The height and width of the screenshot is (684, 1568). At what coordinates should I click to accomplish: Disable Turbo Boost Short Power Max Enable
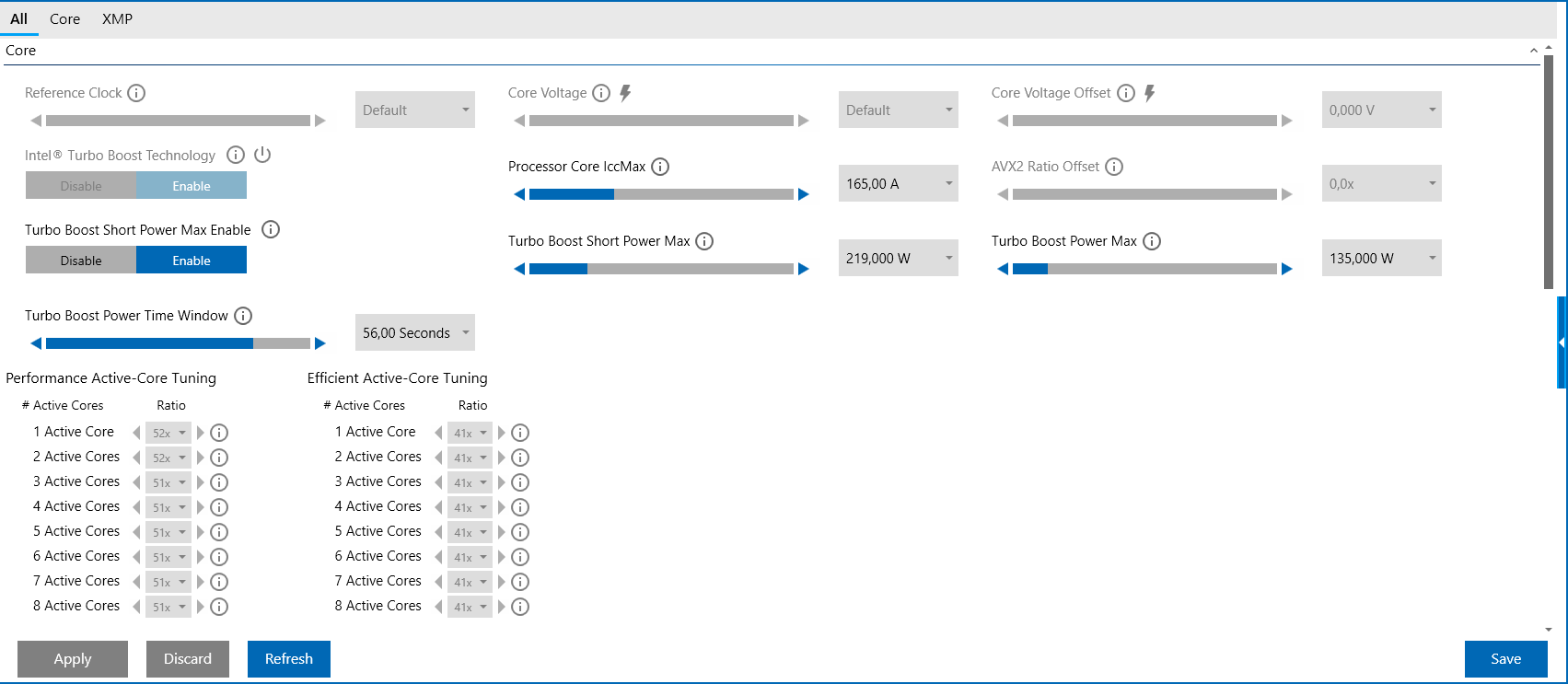81,261
